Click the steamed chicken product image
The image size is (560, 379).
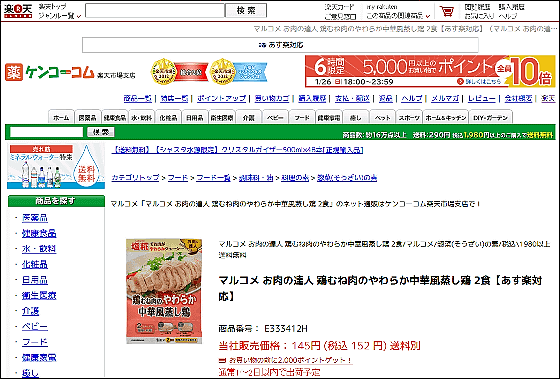164,291
